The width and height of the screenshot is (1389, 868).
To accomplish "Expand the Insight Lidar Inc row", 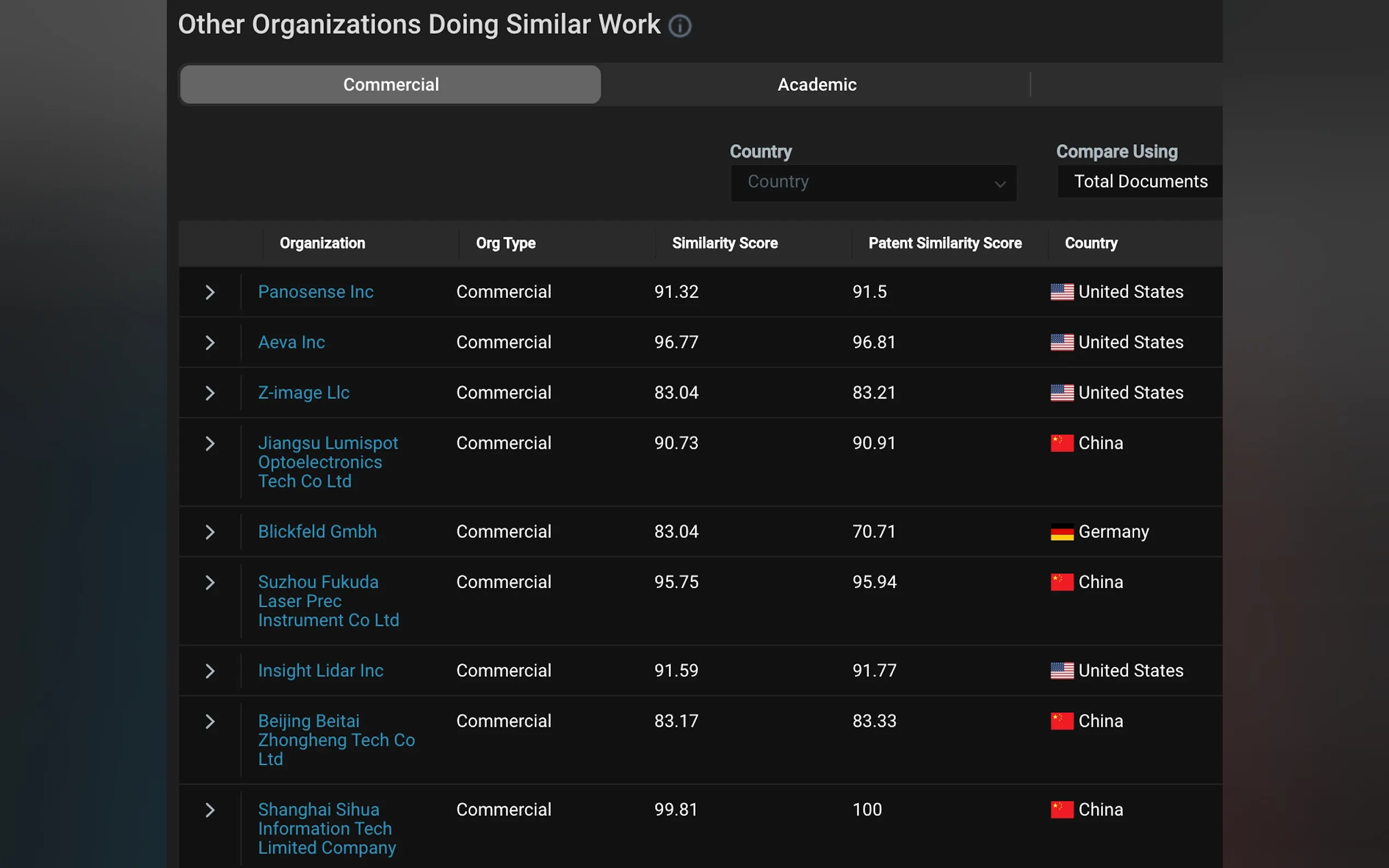I will (x=210, y=671).
